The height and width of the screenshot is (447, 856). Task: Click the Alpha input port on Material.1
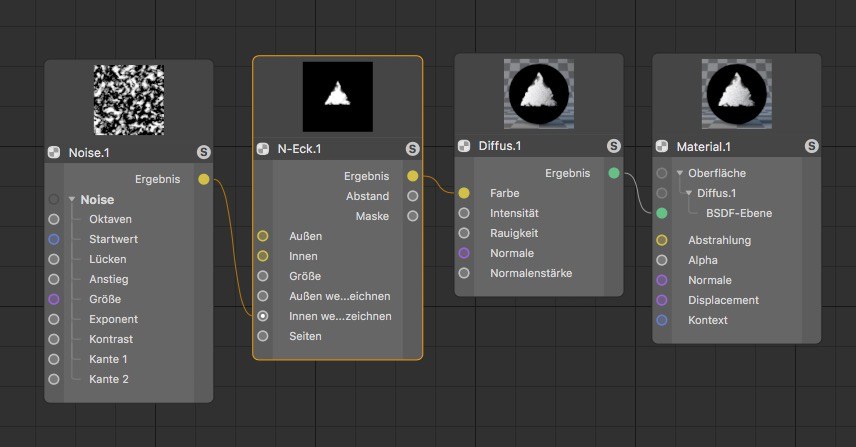(662, 260)
